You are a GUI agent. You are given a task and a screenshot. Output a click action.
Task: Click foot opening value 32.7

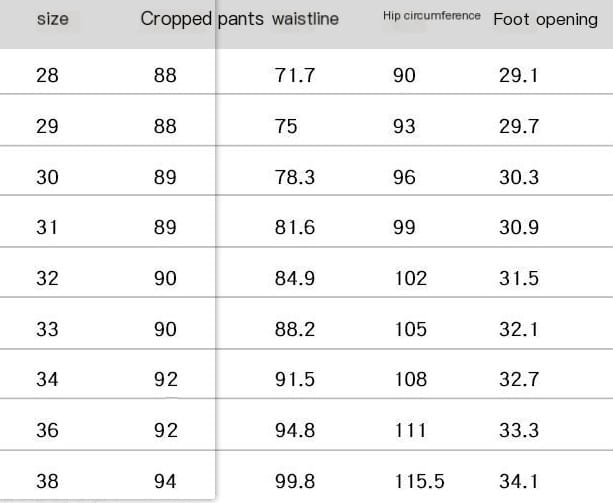coord(518,379)
